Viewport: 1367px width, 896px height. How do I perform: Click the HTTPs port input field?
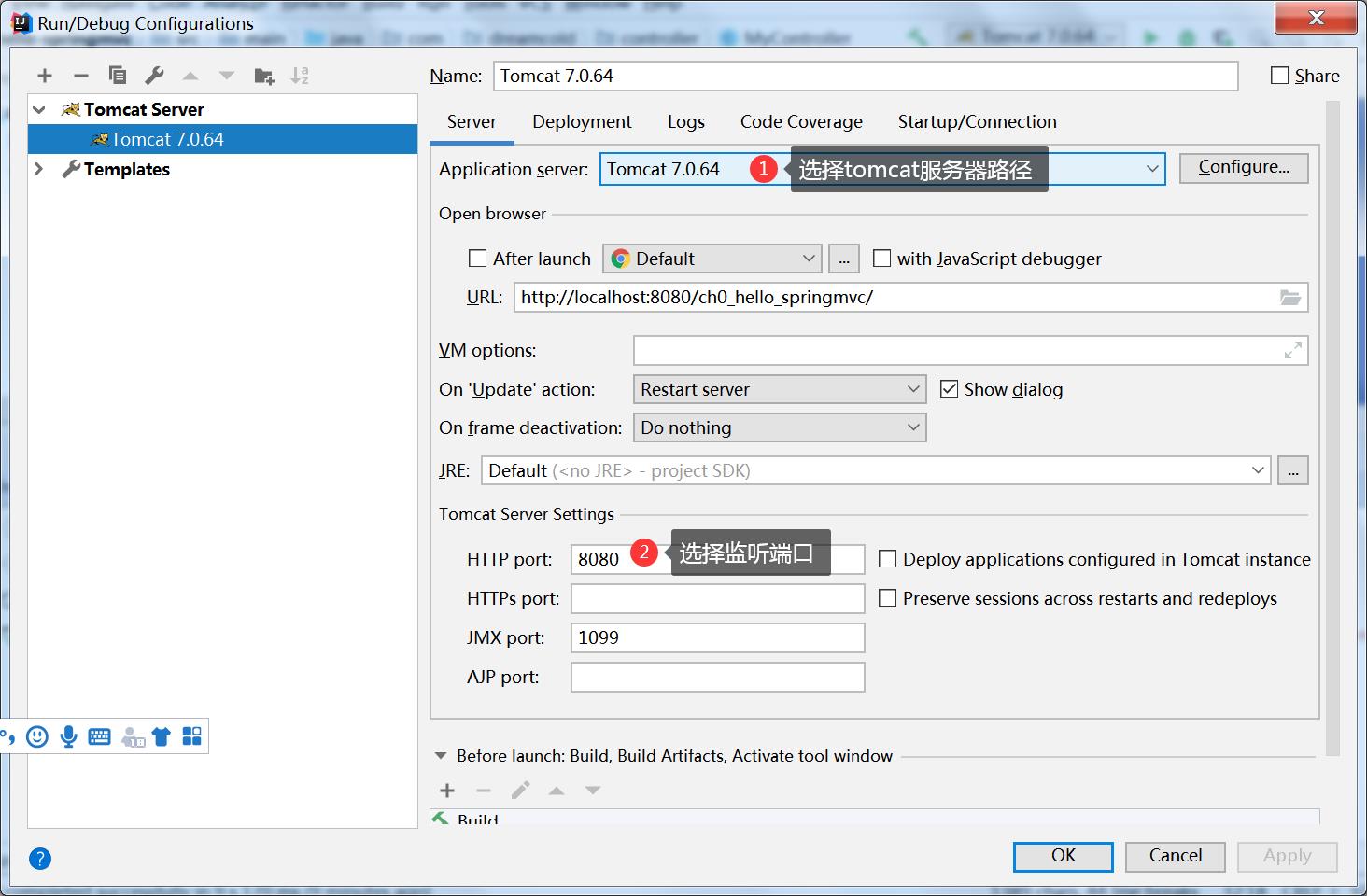[718, 598]
